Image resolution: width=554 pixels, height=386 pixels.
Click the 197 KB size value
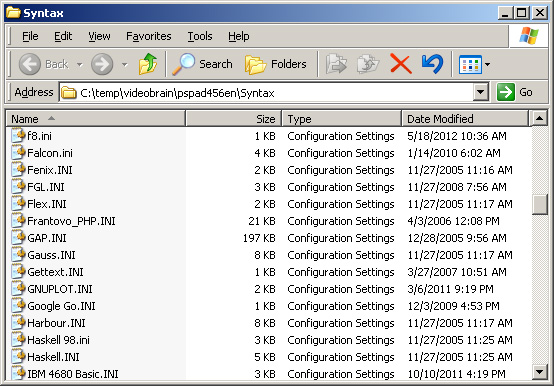tap(259, 238)
